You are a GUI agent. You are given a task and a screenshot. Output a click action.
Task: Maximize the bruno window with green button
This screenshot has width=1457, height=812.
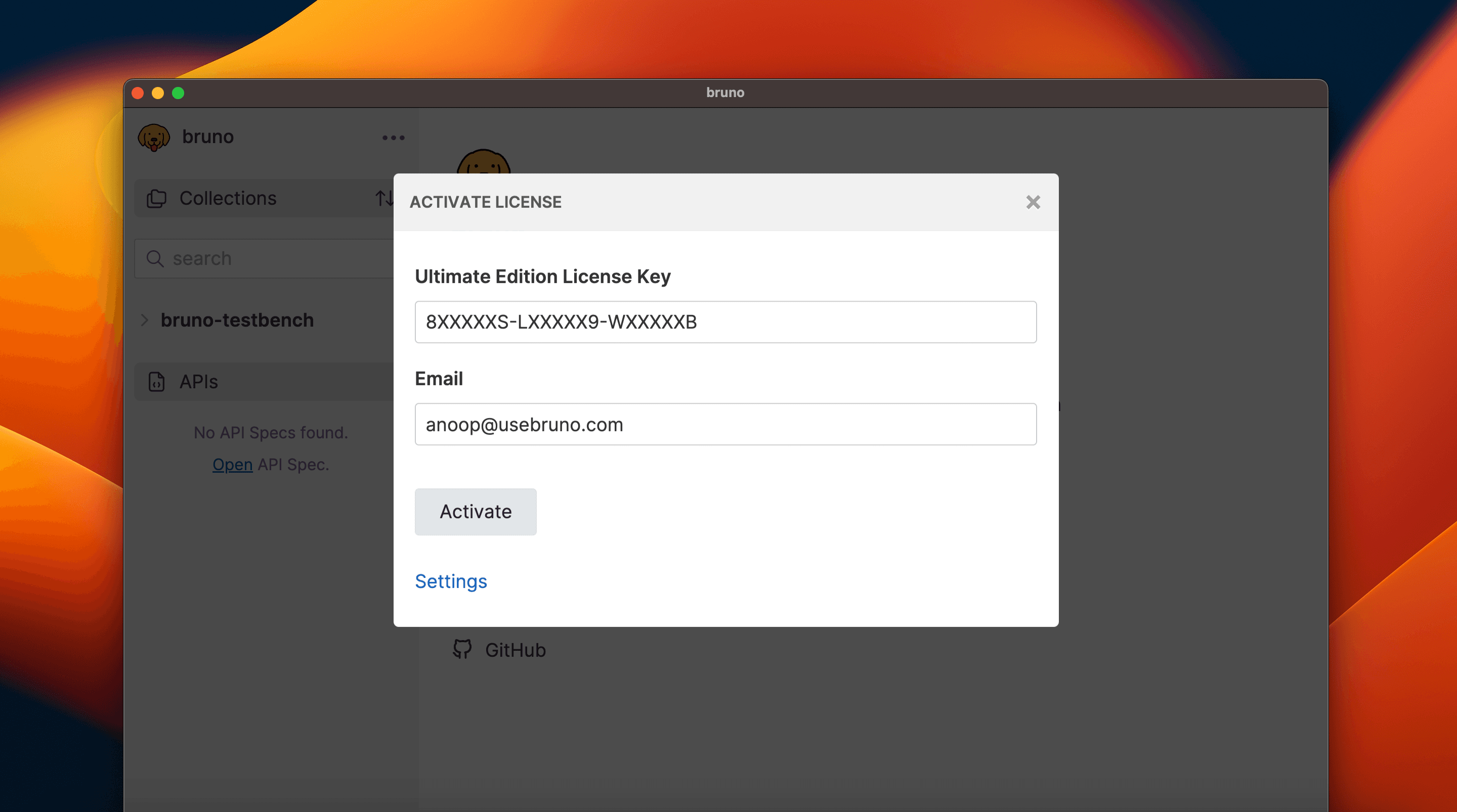click(x=178, y=94)
